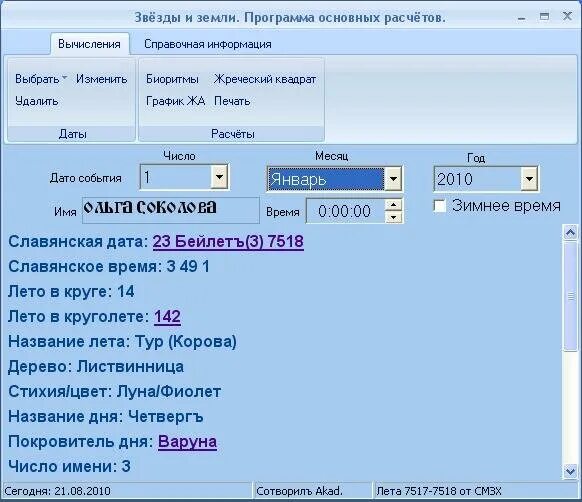Click scrollbar up arrow in results
Screen dimensions: 582x502
pos(570,232)
